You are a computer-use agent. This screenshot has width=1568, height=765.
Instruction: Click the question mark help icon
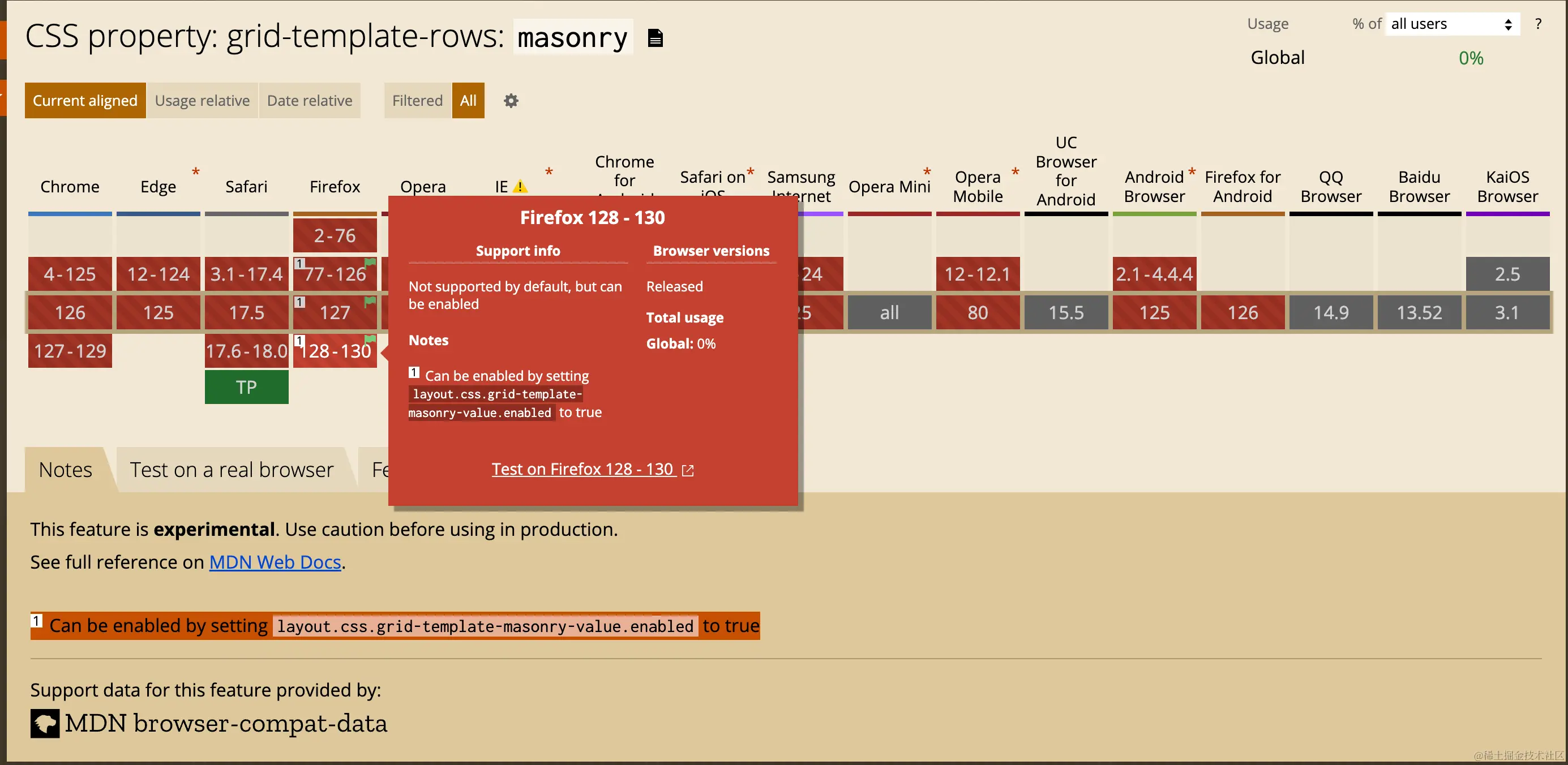point(1538,24)
